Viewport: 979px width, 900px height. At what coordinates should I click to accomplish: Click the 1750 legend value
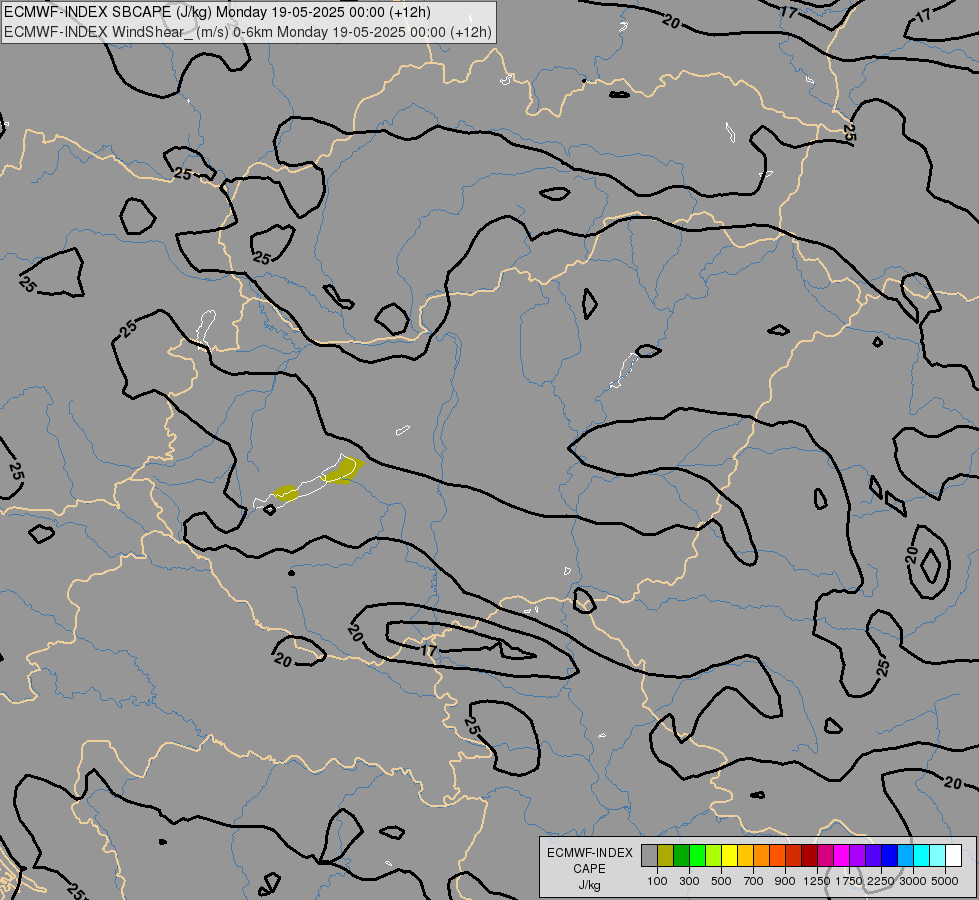[x=849, y=881]
